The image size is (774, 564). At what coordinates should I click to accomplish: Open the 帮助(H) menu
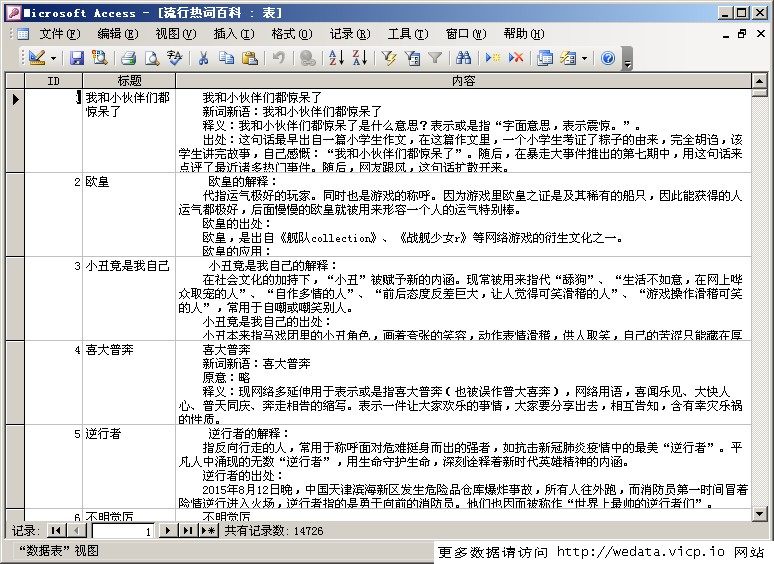click(x=524, y=34)
